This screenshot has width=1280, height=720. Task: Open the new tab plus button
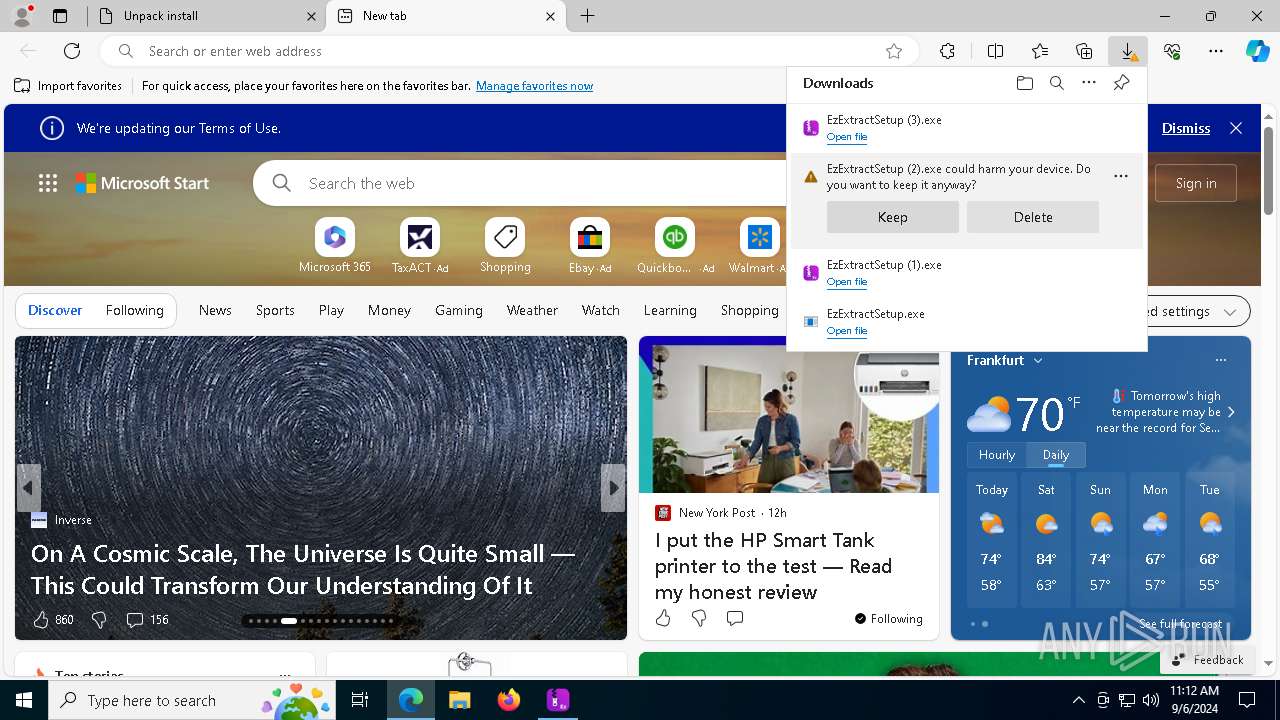[x=588, y=16]
